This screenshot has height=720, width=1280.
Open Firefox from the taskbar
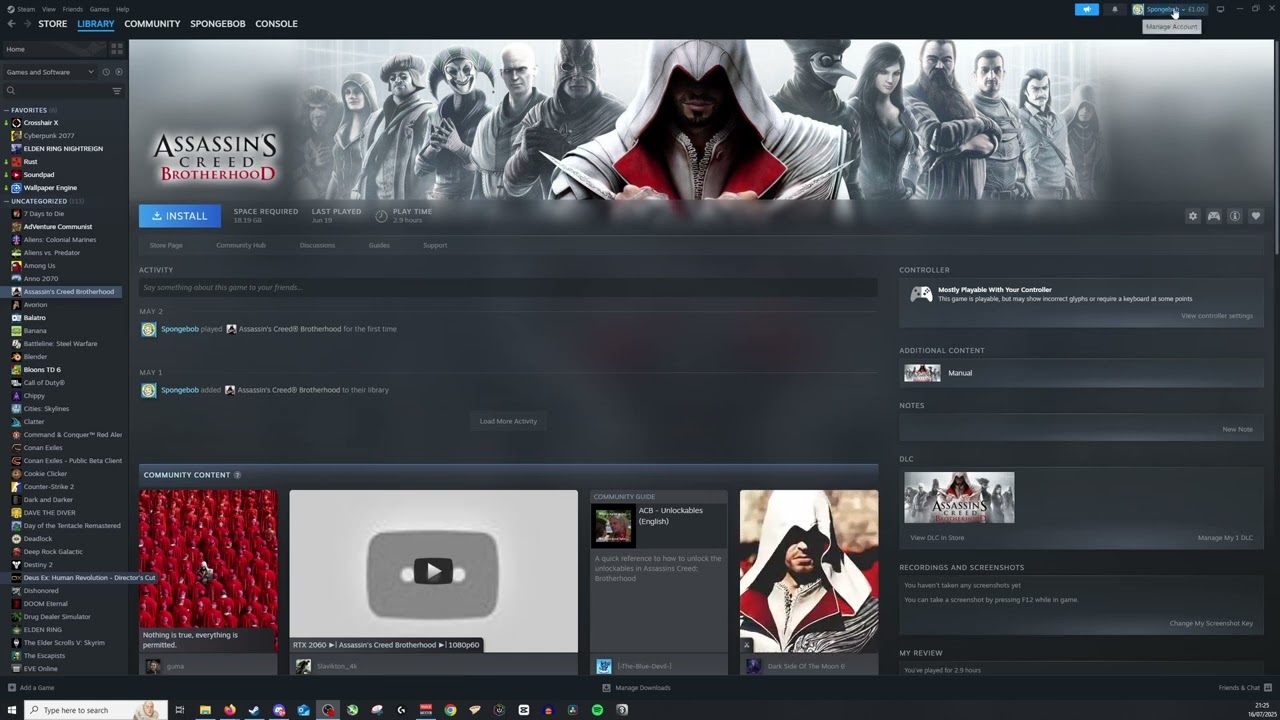click(x=230, y=710)
